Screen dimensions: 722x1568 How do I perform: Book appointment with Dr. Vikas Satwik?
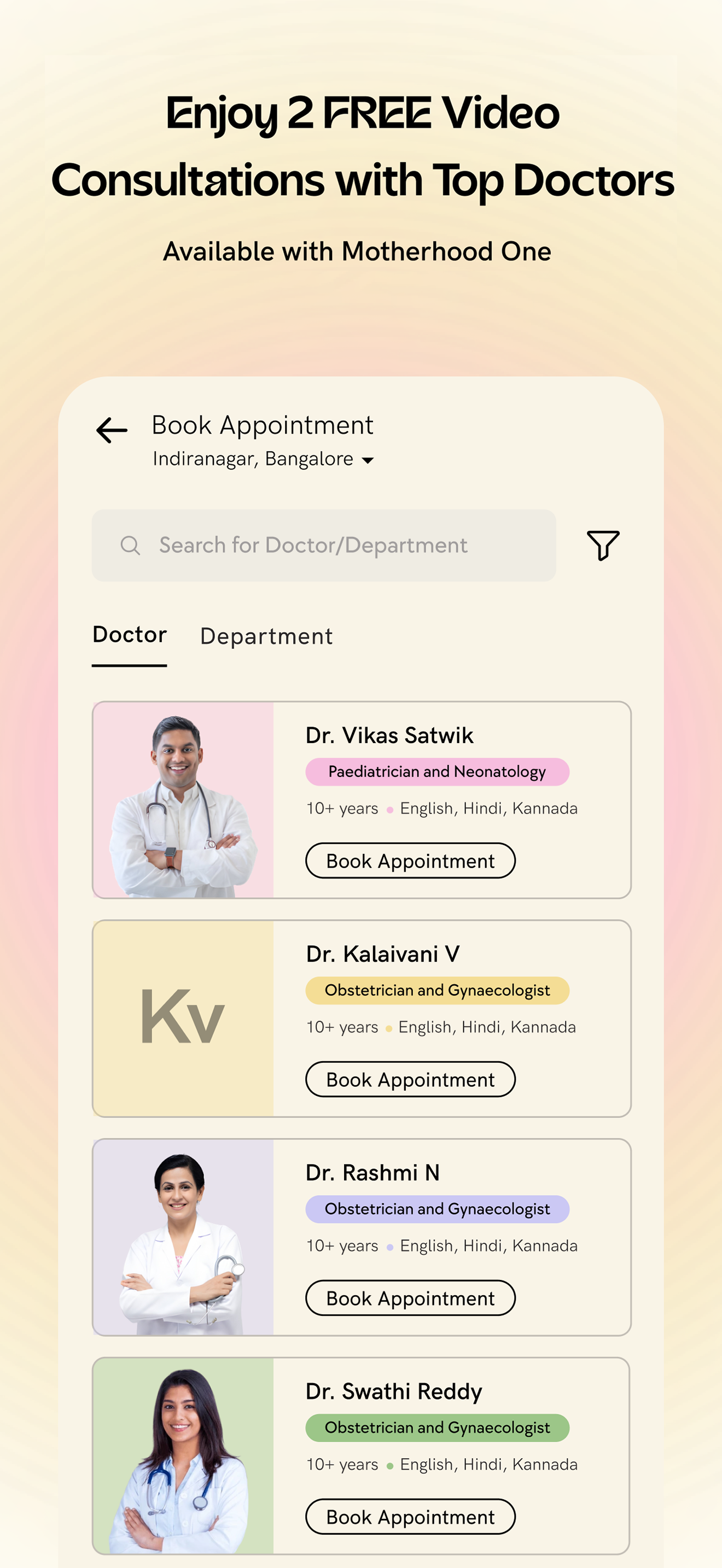410,861
